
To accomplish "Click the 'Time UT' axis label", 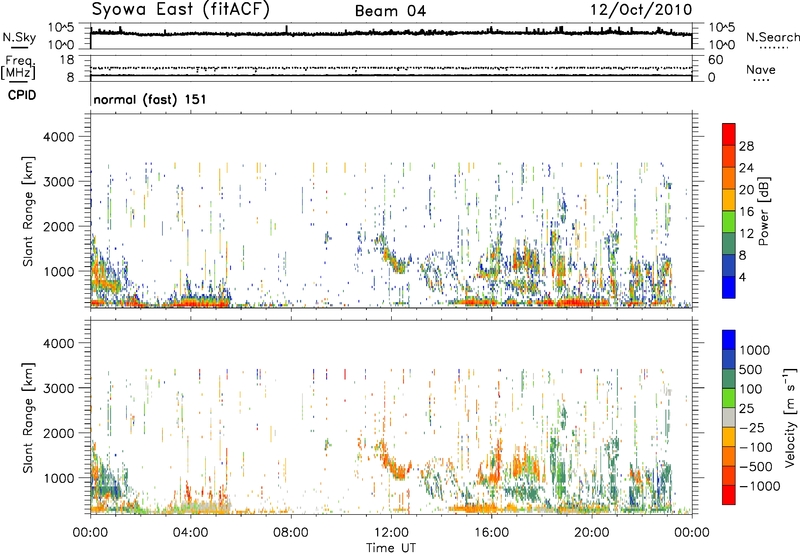I will pos(391,548).
